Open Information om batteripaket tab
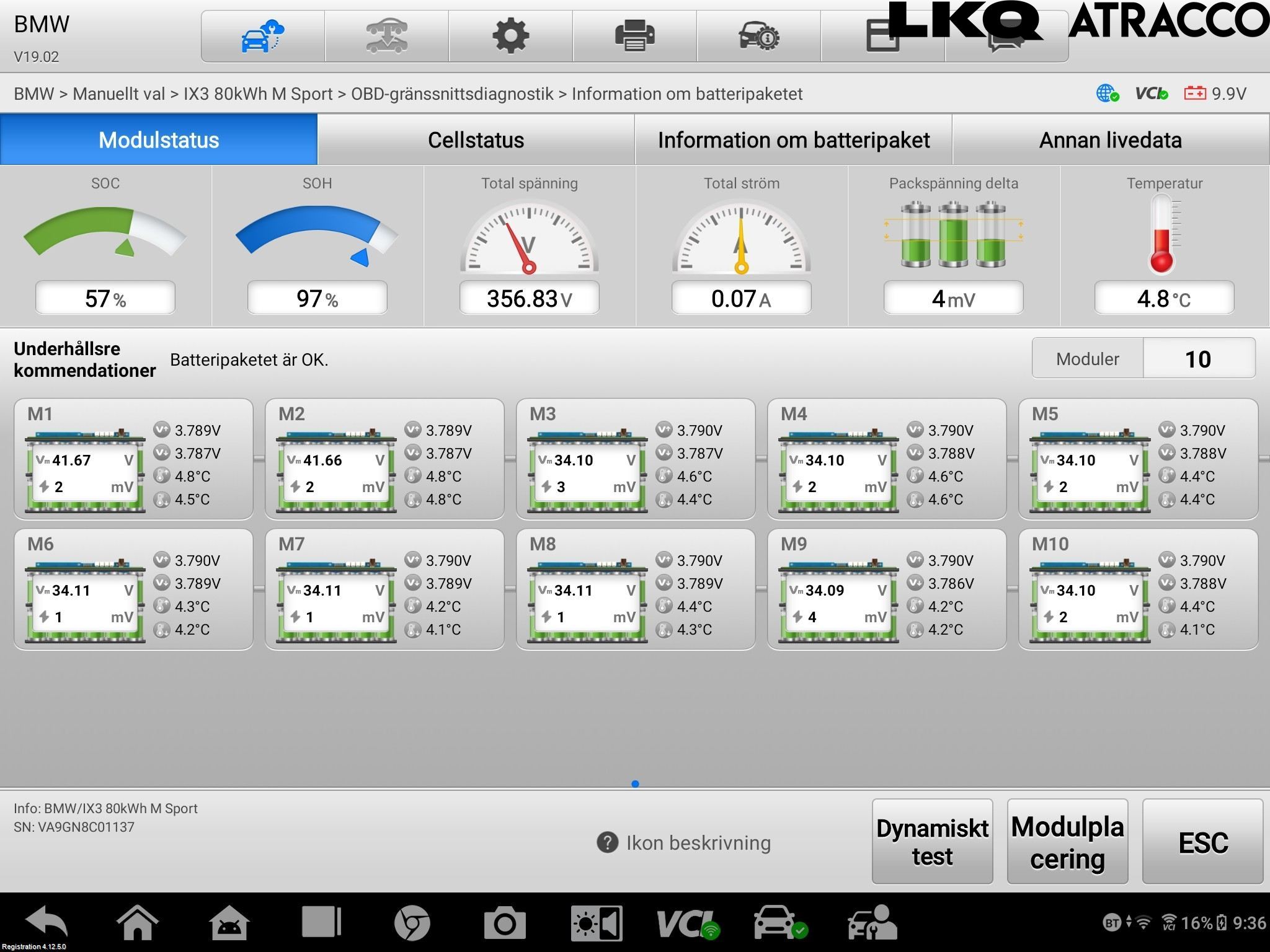This screenshot has height=952, width=1270. 793,140
